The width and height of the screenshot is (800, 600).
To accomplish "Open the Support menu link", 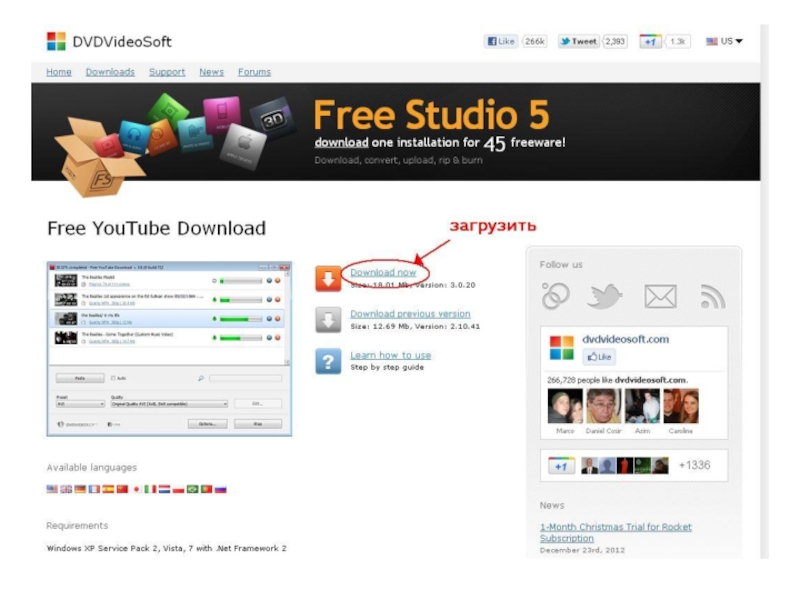I will pos(167,72).
